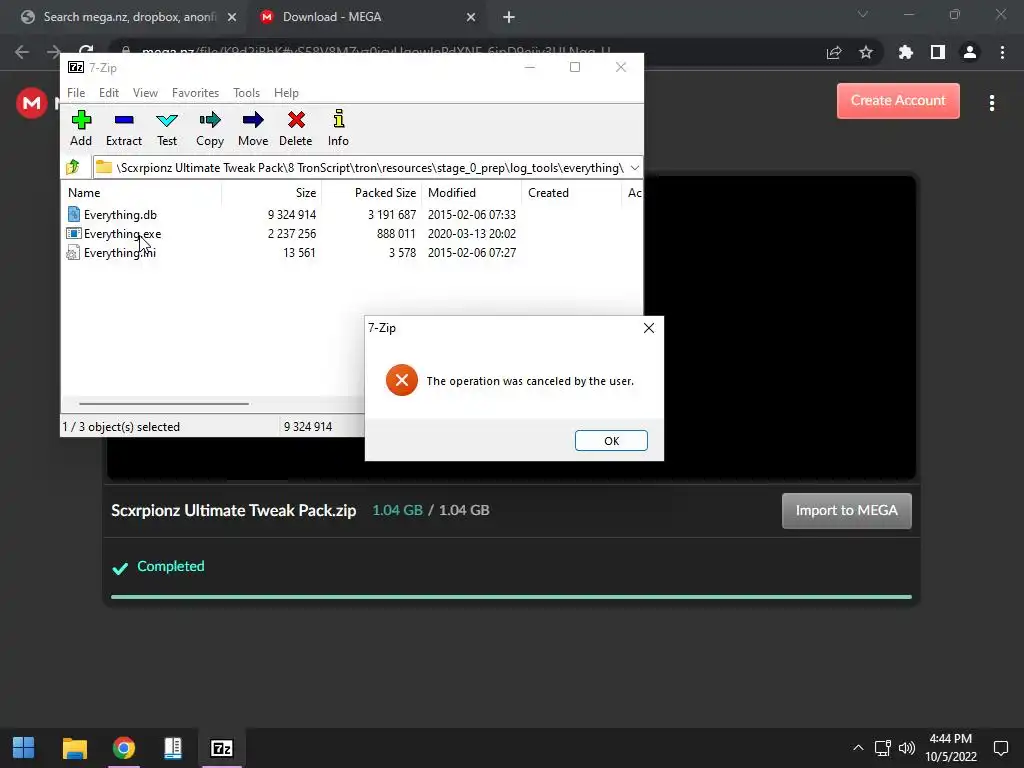
Task: Open volume control in system tray
Action: pyautogui.click(x=907, y=748)
